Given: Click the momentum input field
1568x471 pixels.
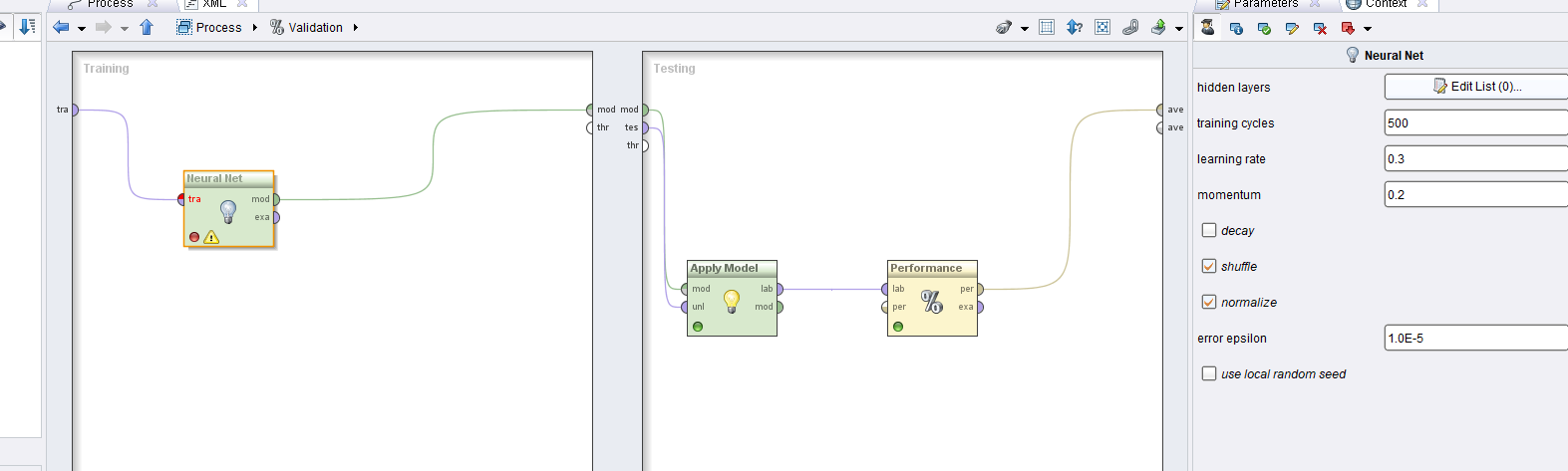Looking at the screenshot, I should 1476,194.
